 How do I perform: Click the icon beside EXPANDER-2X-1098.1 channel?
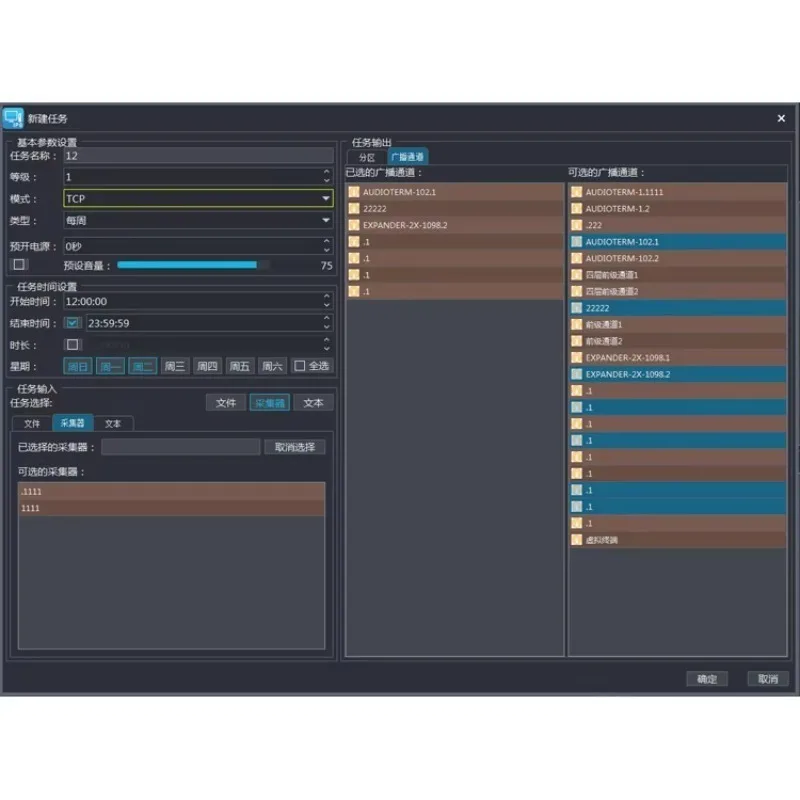(x=577, y=357)
